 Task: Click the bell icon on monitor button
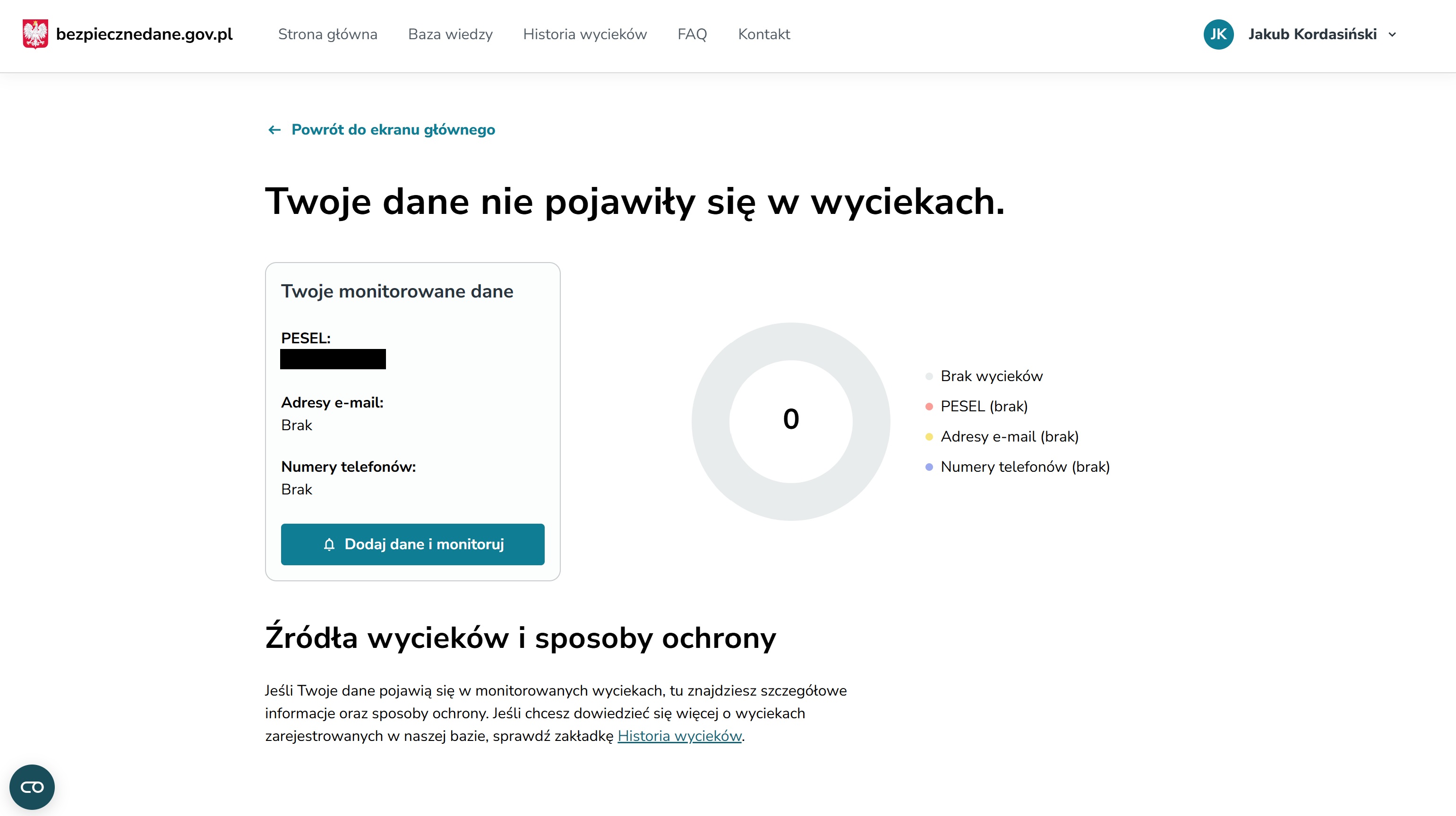[x=329, y=544]
